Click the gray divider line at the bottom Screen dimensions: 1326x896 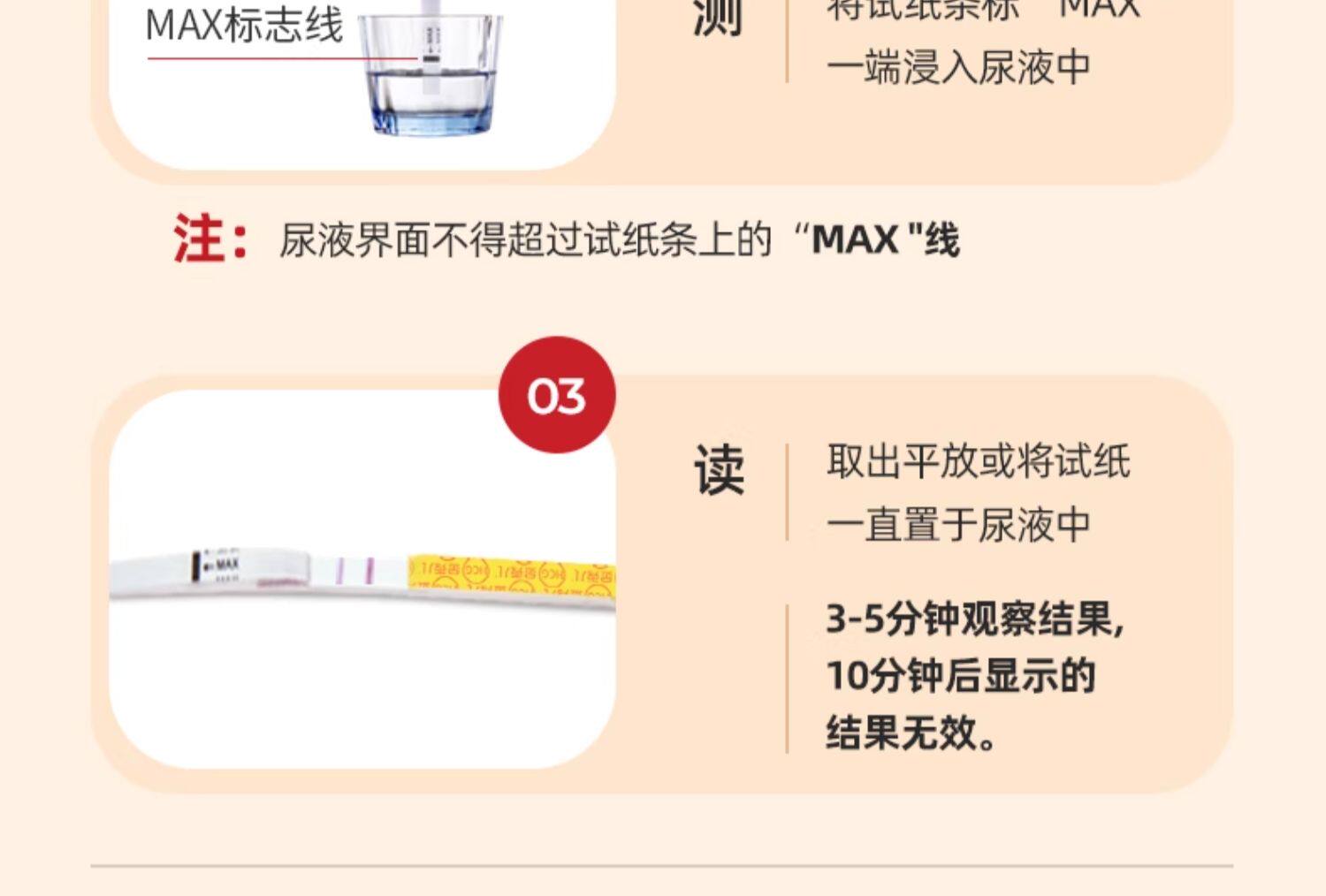coord(661,866)
